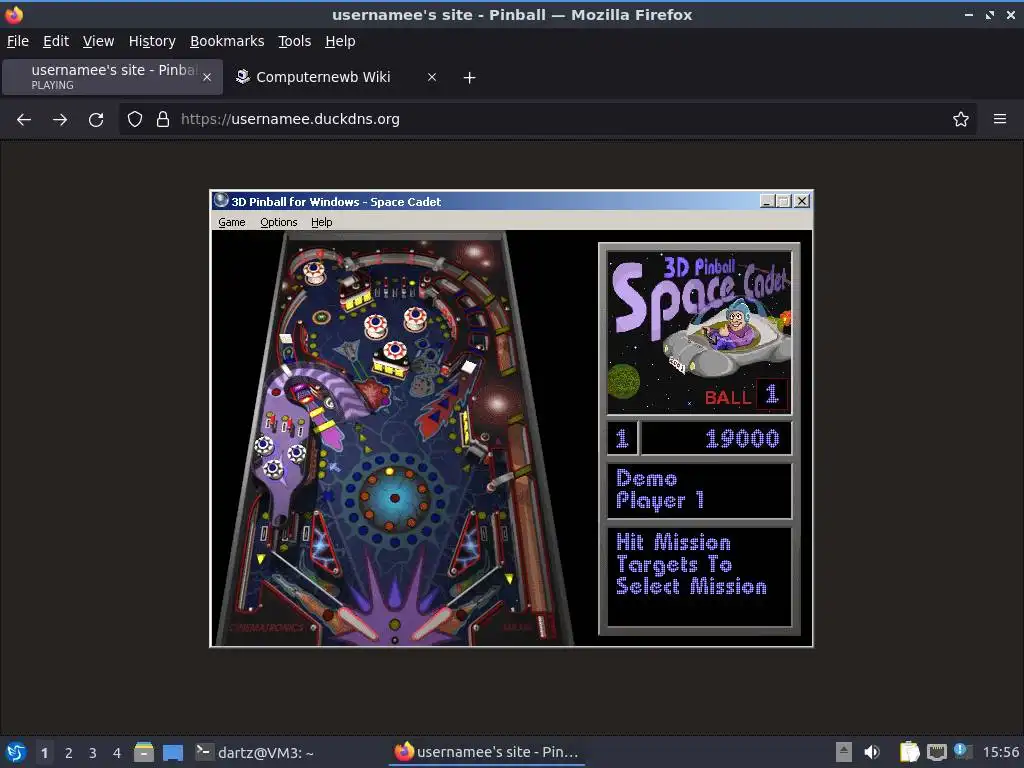Open the Firefox Help menu

[x=340, y=41]
